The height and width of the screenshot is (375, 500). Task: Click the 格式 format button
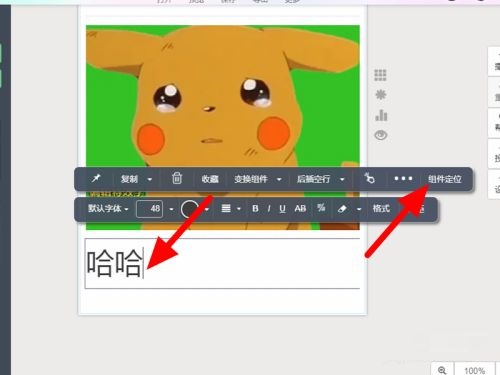(x=381, y=209)
